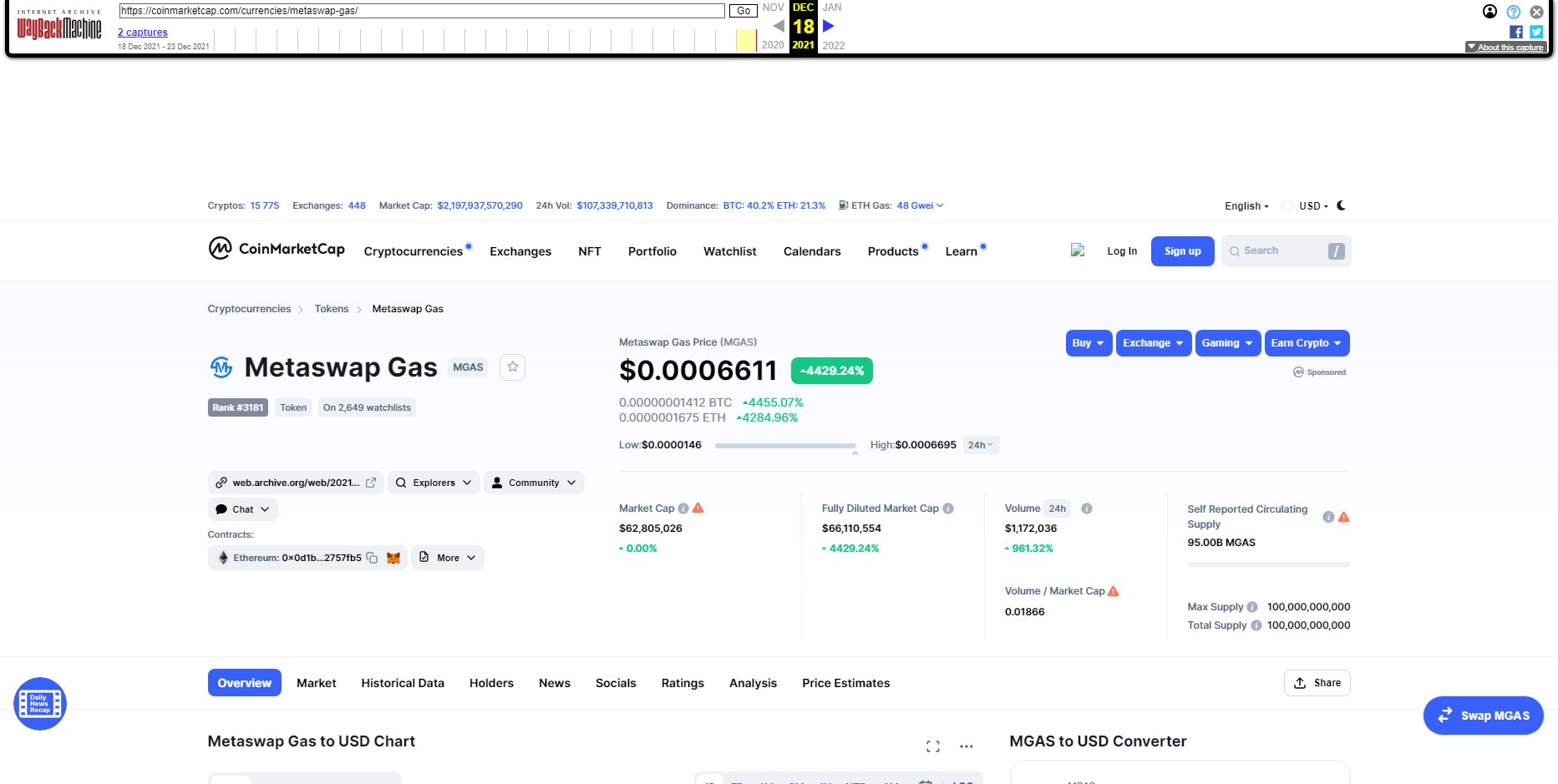The image size is (1558, 784).
Task: Copy the Ethereum contract address
Action: pos(372,558)
